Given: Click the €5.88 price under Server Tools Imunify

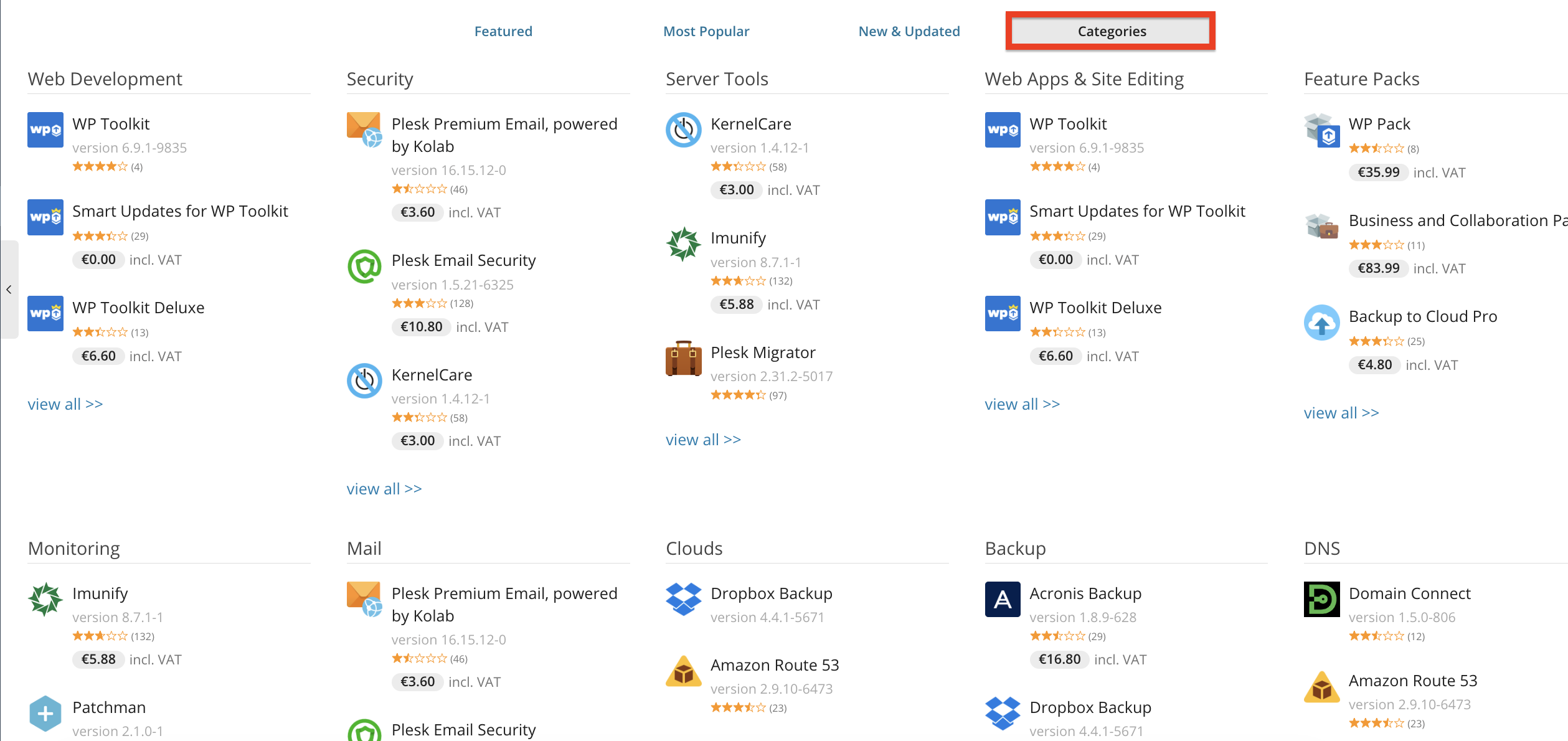Looking at the screenshot, I should coord(736,304).
